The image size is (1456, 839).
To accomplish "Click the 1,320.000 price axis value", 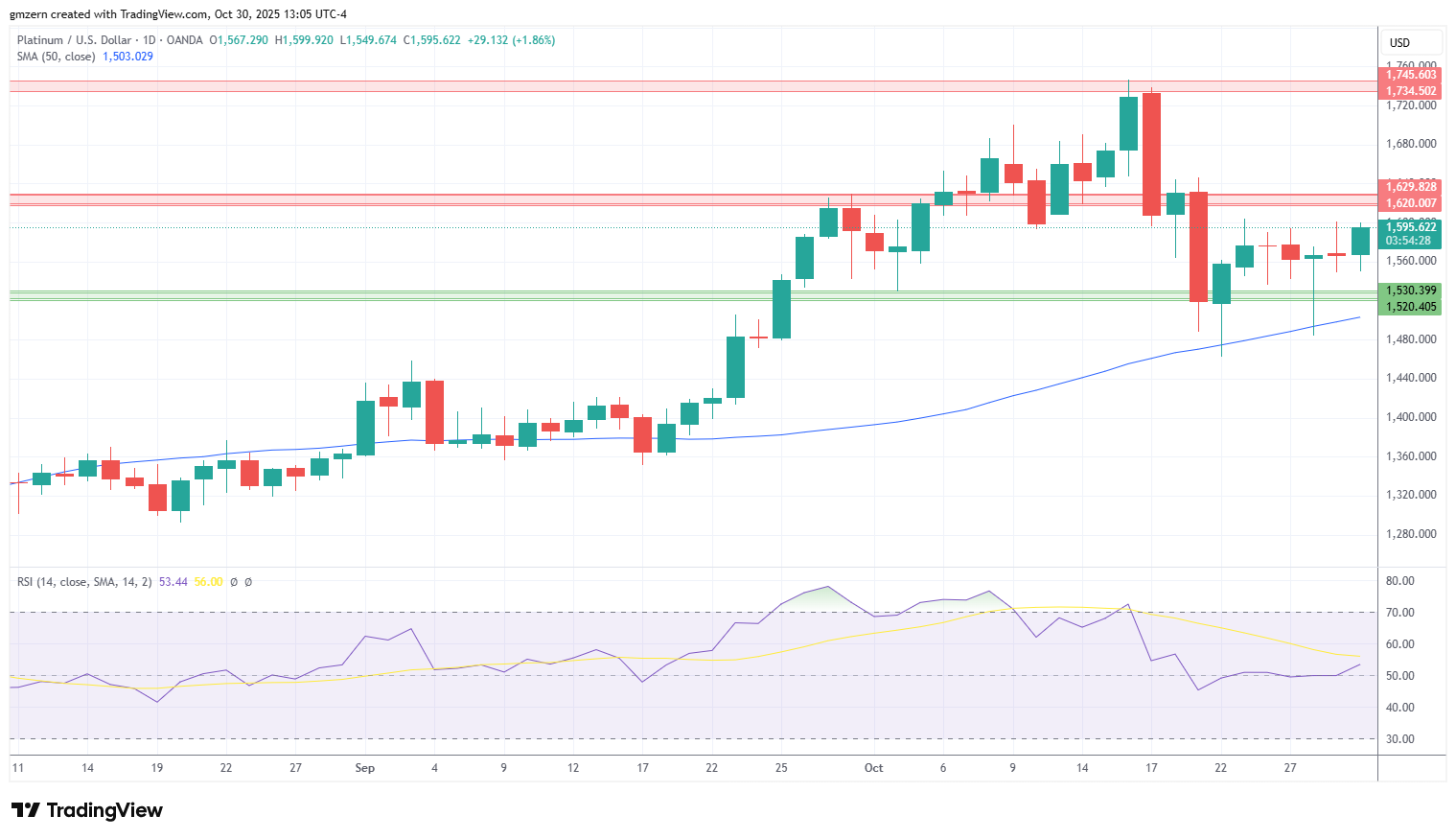I will [1411, 495].
